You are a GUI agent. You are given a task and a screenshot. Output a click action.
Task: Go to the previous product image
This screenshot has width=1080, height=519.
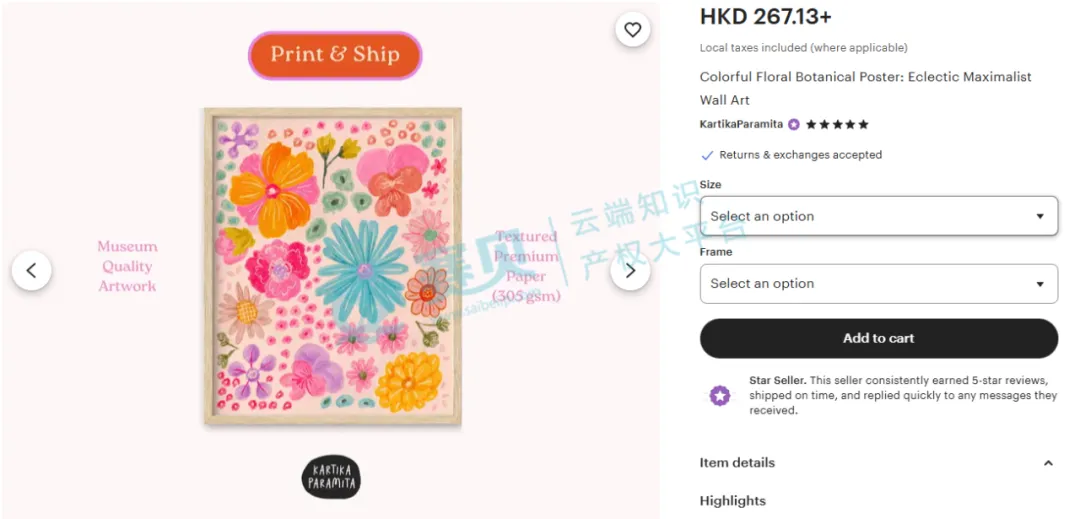pos(32,270)
